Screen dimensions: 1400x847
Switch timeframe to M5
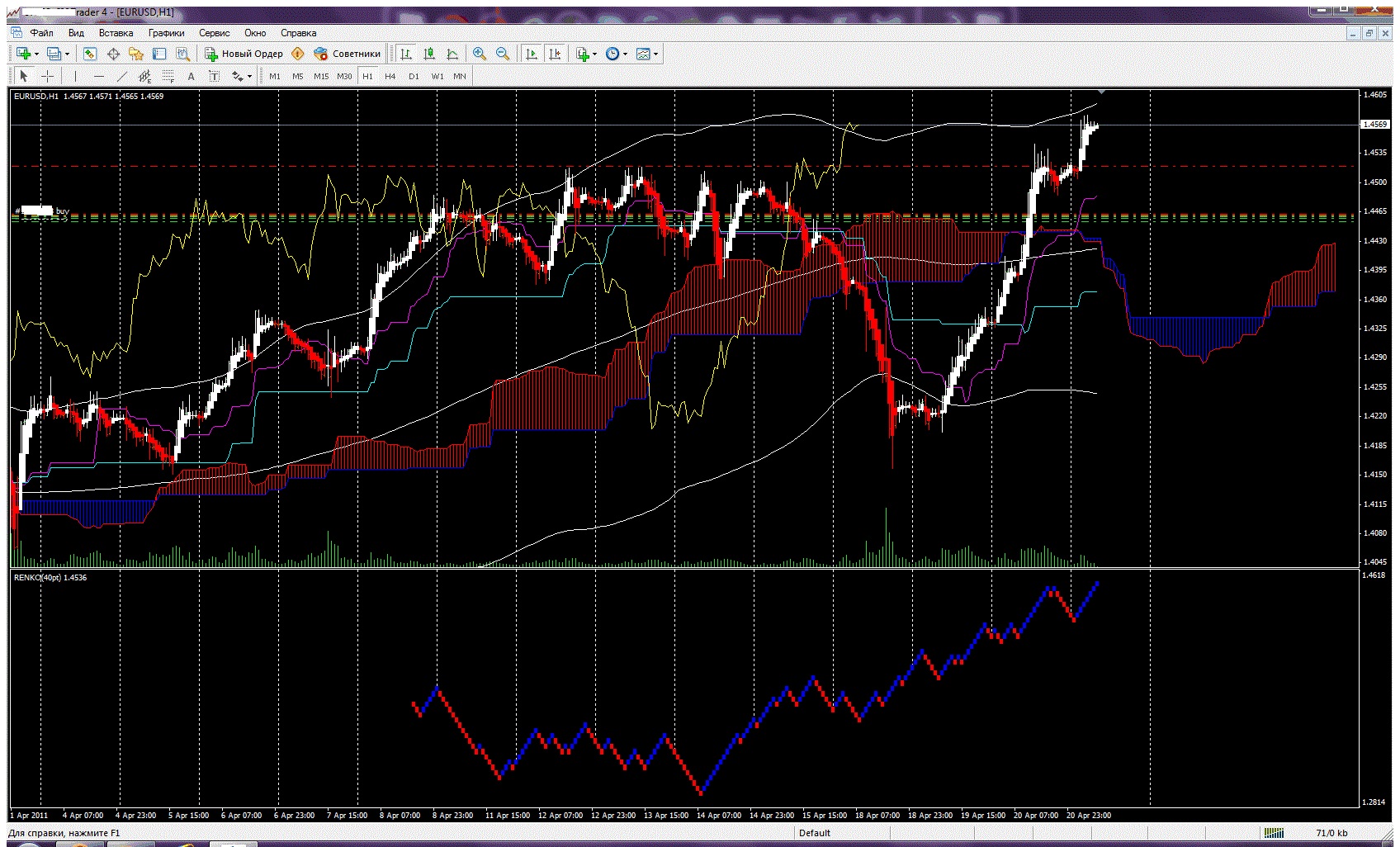click(x=298, y=76)
